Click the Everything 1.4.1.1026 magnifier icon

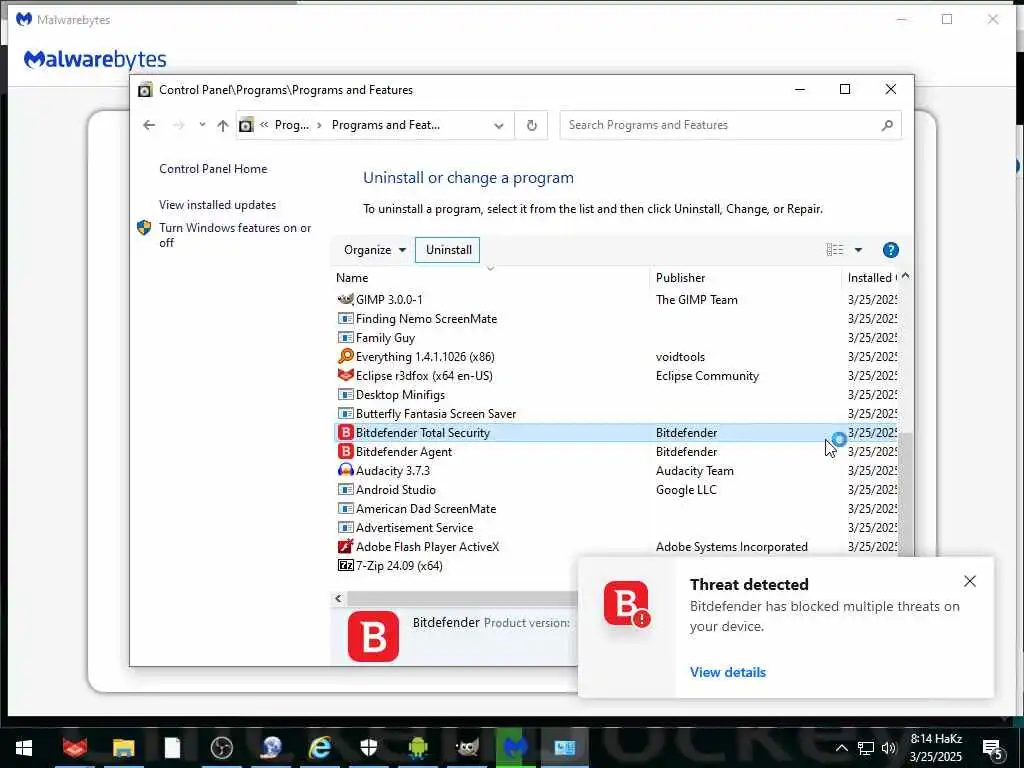(345, 357)
